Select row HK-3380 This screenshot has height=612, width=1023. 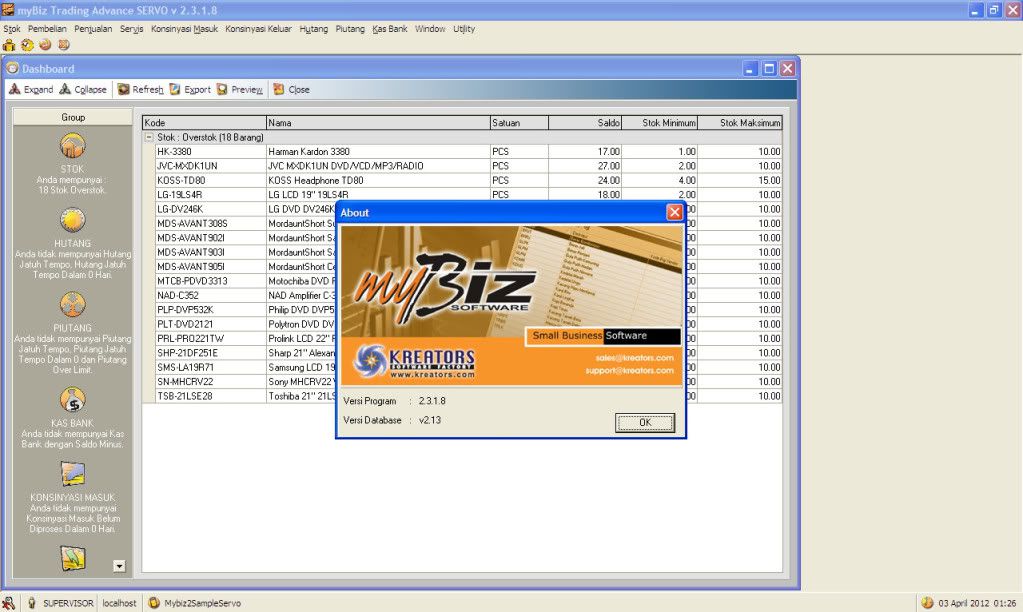(468, 151)
